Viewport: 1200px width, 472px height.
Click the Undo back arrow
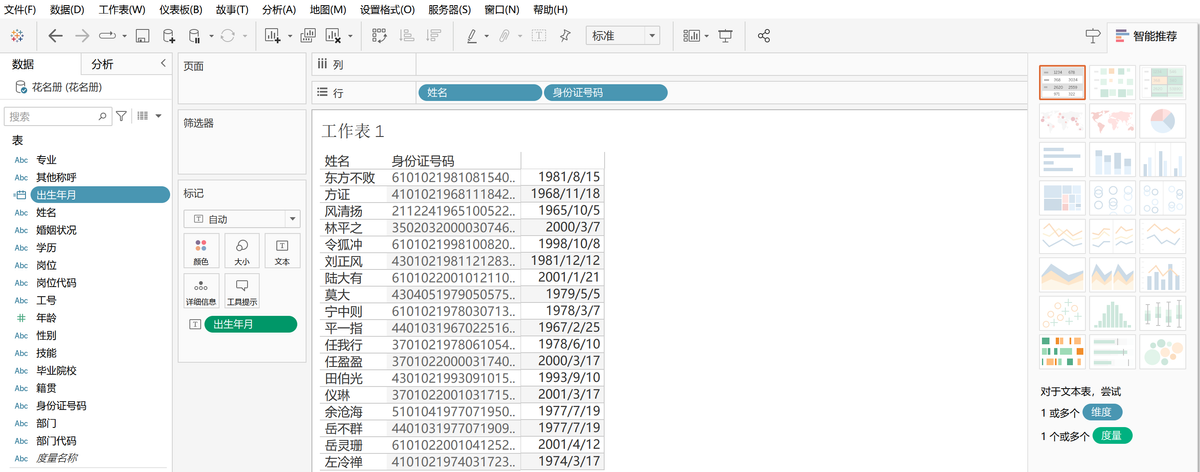[x=55, y=36]
